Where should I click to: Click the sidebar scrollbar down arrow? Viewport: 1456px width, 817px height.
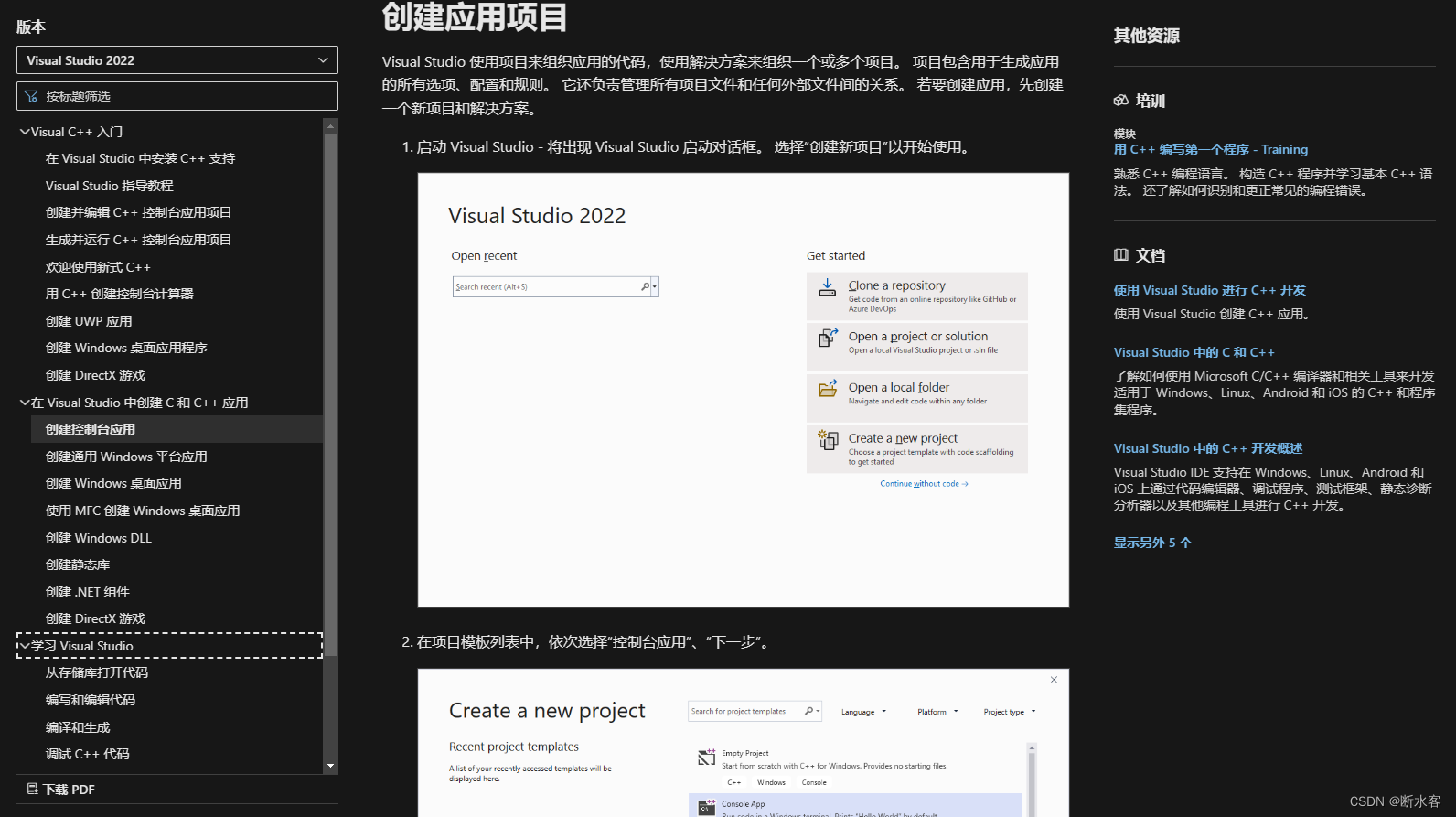[330, 766]
